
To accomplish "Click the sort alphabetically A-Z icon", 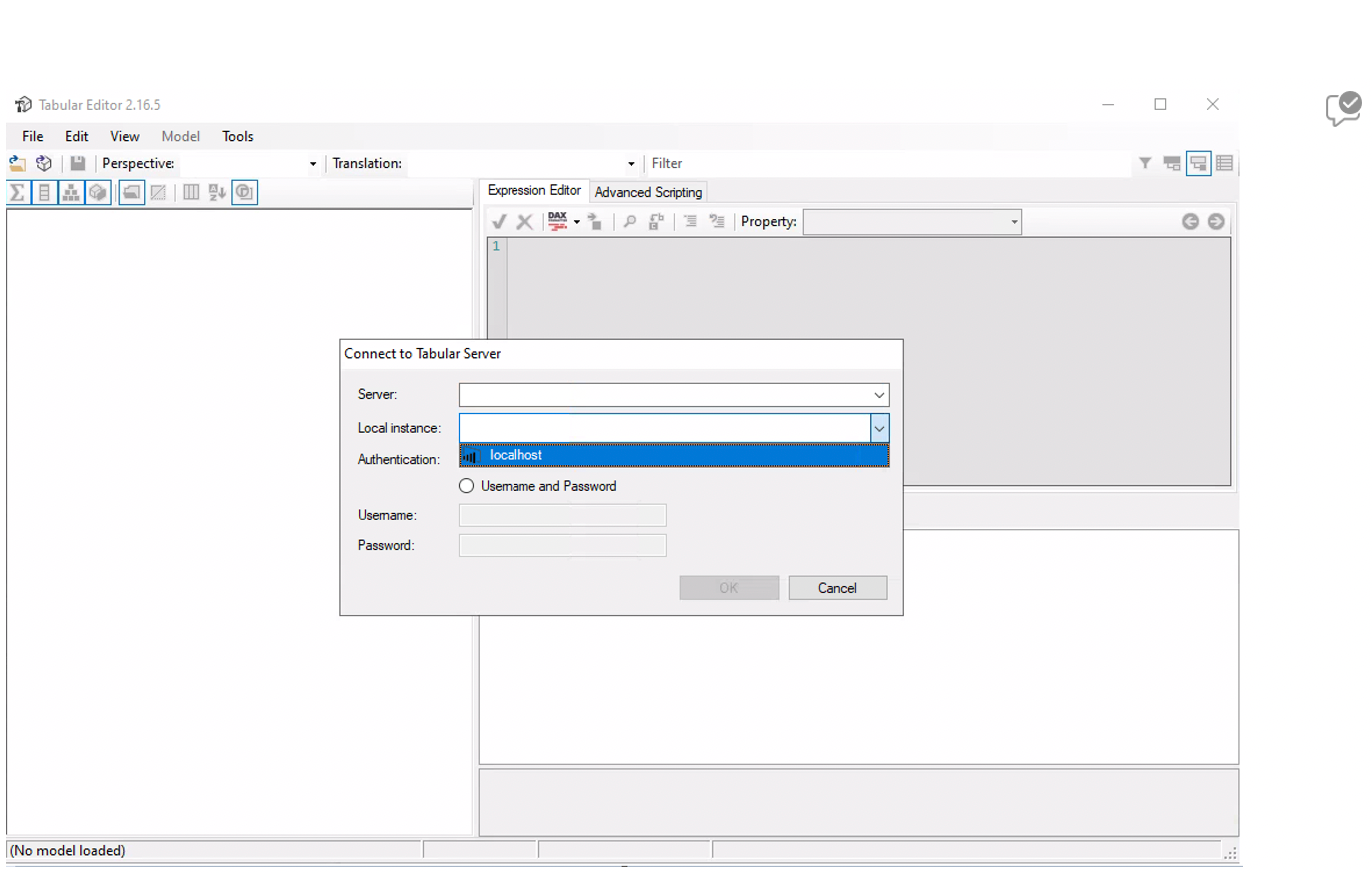I will pos(217,193).
